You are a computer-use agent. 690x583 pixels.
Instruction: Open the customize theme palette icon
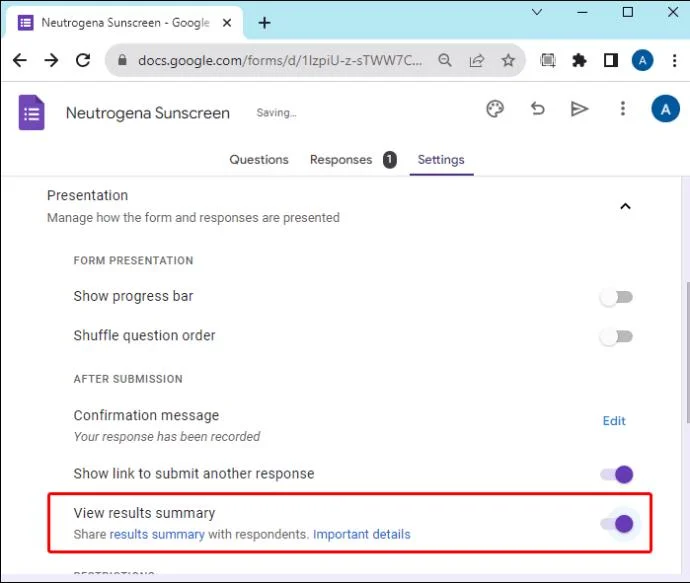click(x=495, y=109)
